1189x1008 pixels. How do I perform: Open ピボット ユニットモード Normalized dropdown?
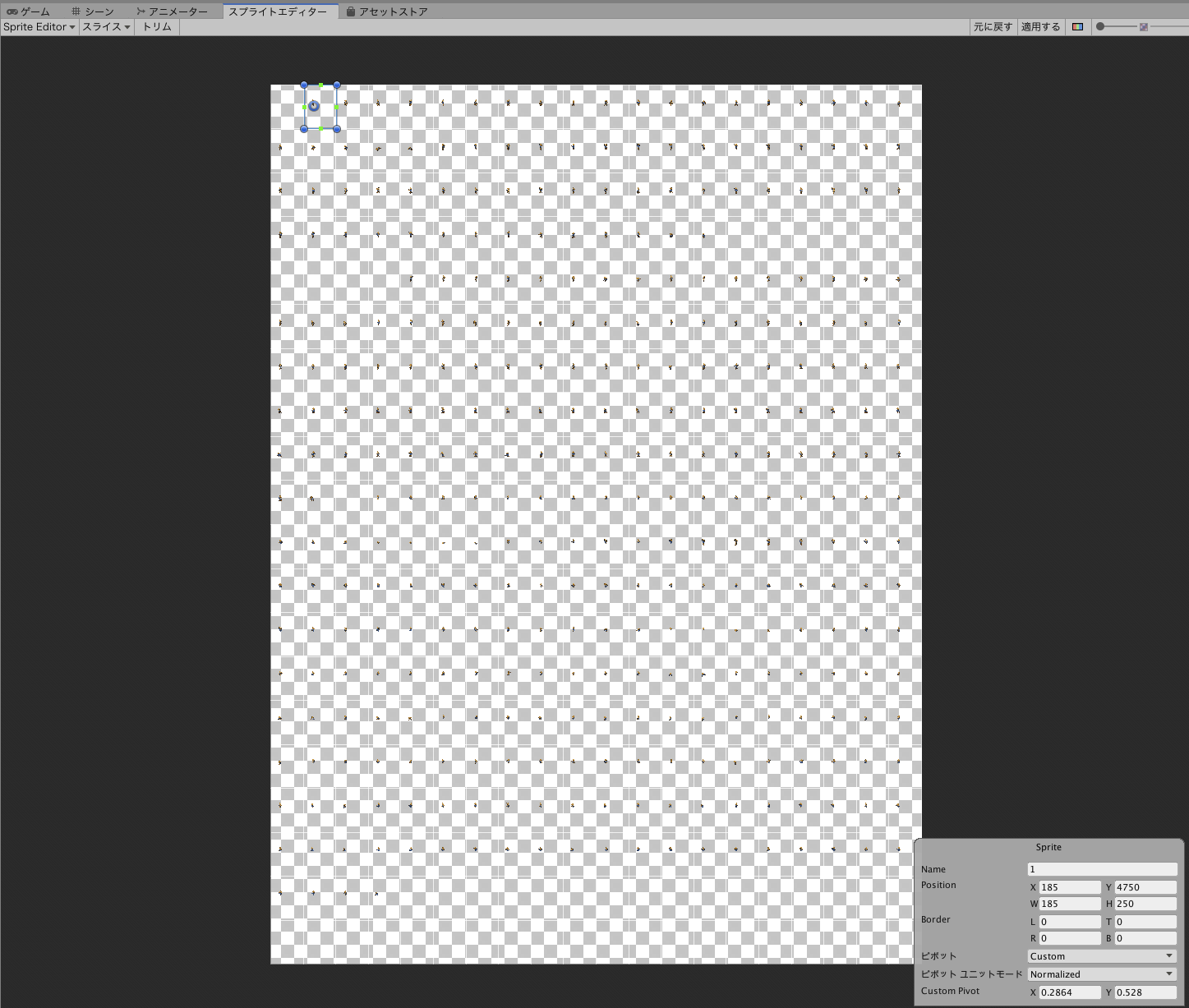tap(1102, 974)
